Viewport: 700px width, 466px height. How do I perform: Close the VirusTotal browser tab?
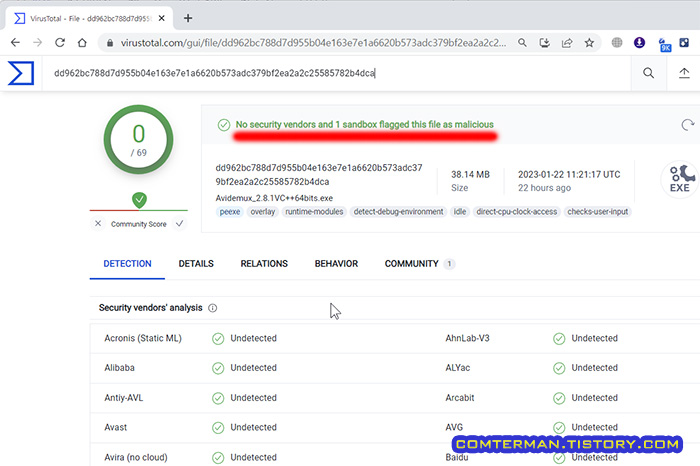pyautogui.click(x=162, y=18)
